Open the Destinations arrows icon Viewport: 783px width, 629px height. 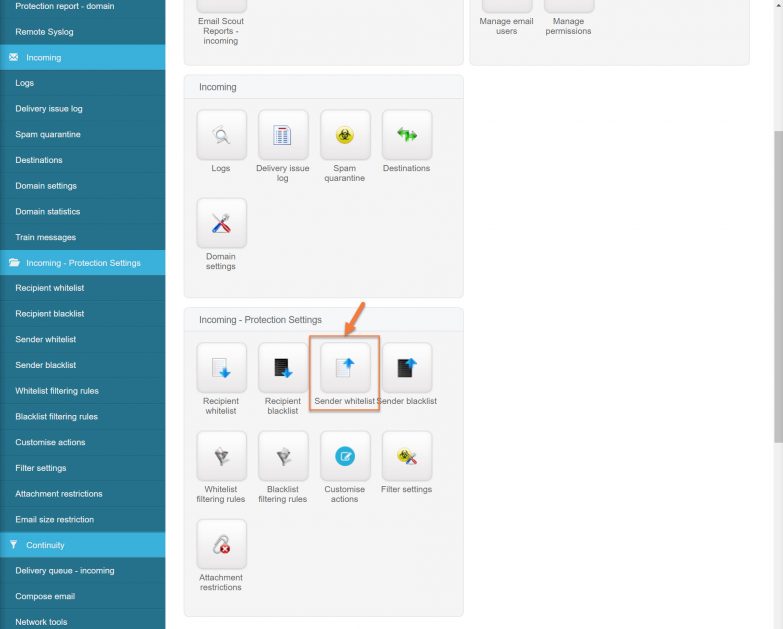[407, 135]
